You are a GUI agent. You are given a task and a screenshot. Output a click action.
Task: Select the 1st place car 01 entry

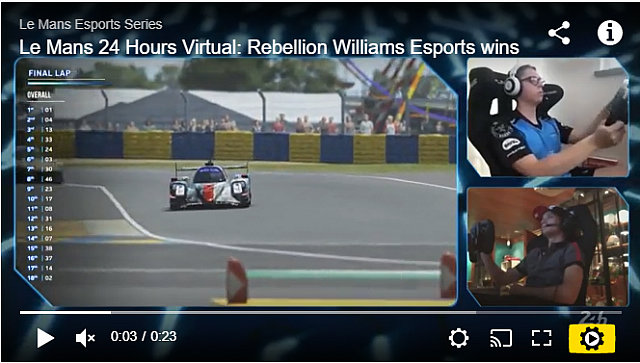click(x=40, y=110)
